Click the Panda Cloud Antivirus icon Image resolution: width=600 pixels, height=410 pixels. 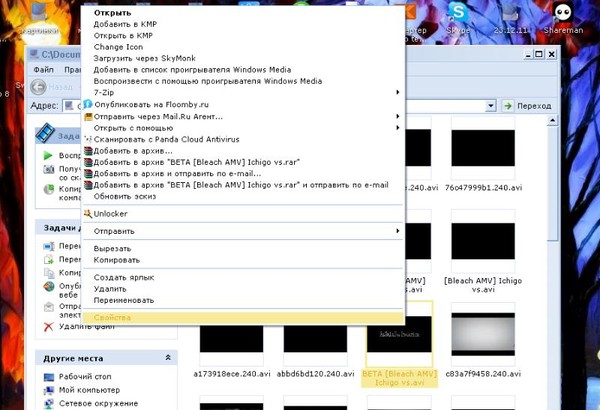(88, 139)
